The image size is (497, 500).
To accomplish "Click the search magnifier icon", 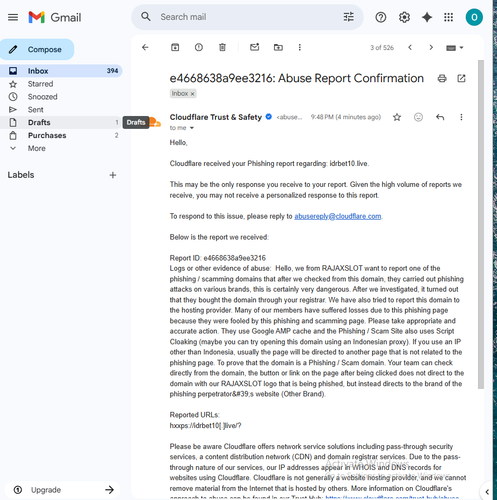I will (146, 17).
